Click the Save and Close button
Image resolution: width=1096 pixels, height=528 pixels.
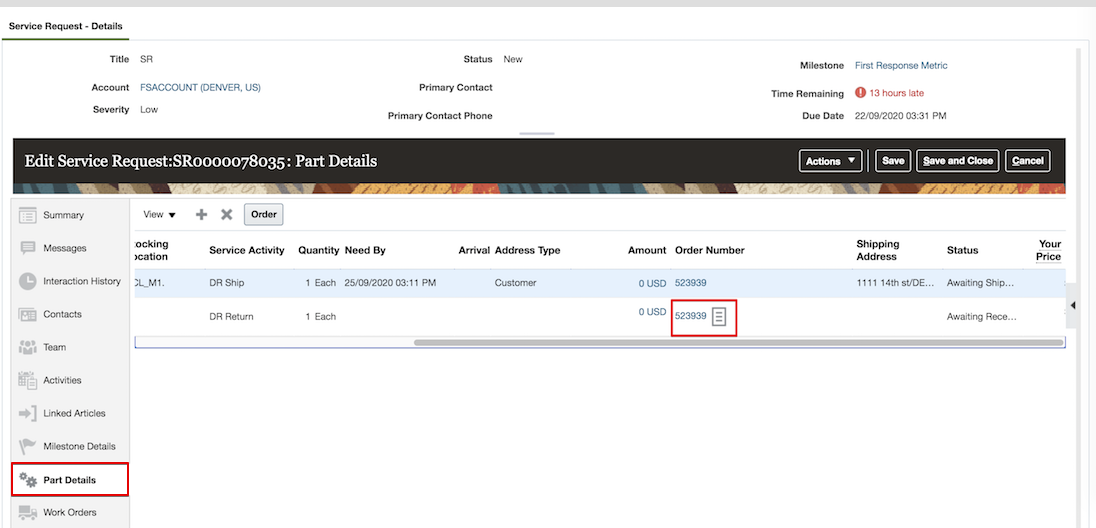click(957, 161)
